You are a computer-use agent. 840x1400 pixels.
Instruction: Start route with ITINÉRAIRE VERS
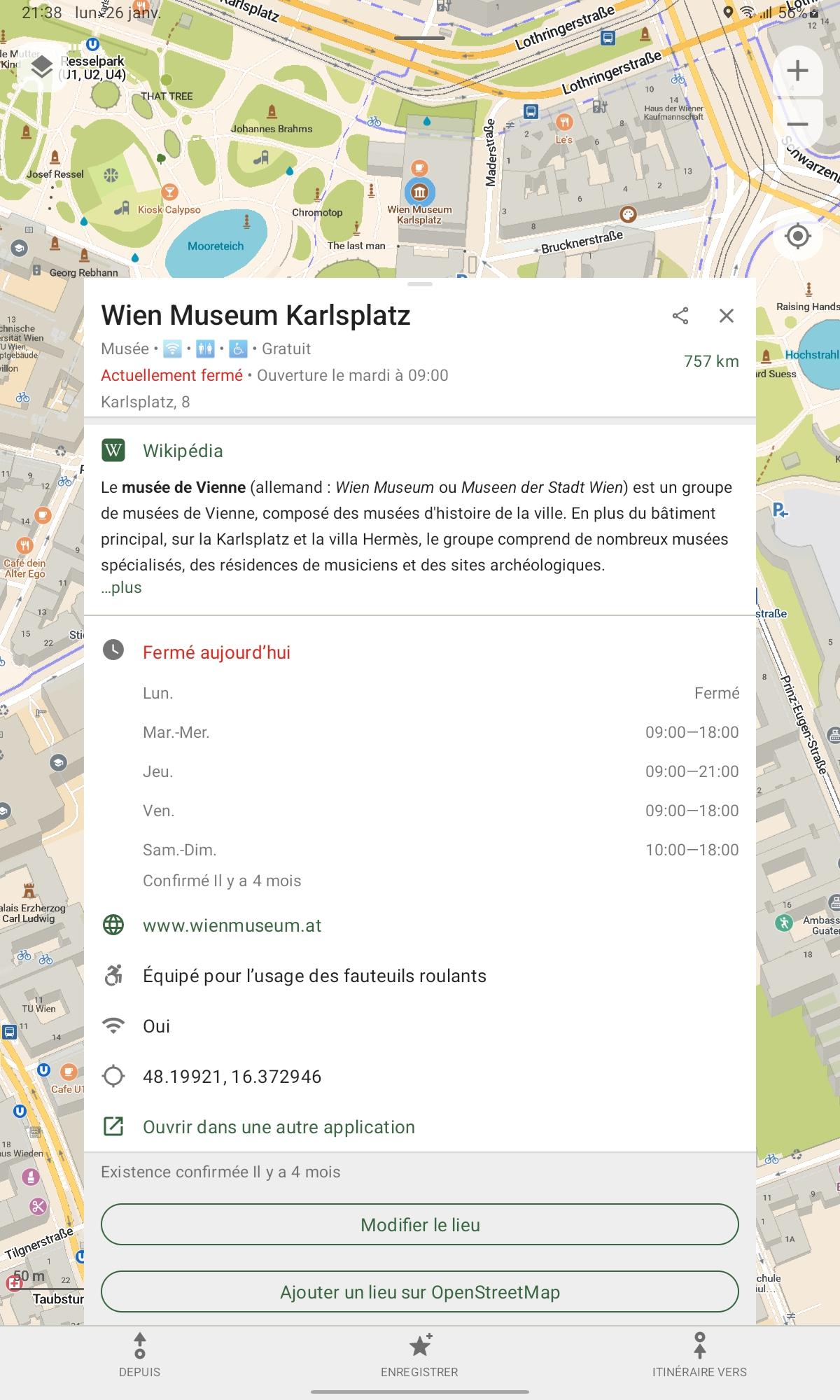coord(699,1356)
